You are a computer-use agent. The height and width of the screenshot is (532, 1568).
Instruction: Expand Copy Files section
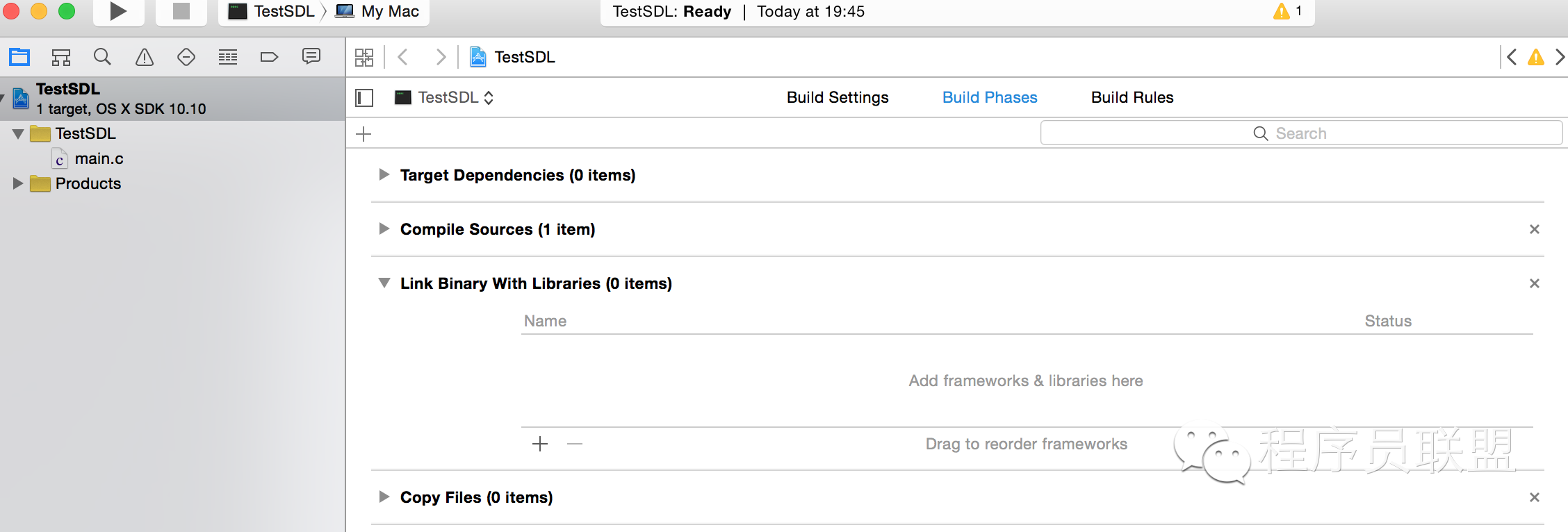pyautogui.click(x=384, y=497)
